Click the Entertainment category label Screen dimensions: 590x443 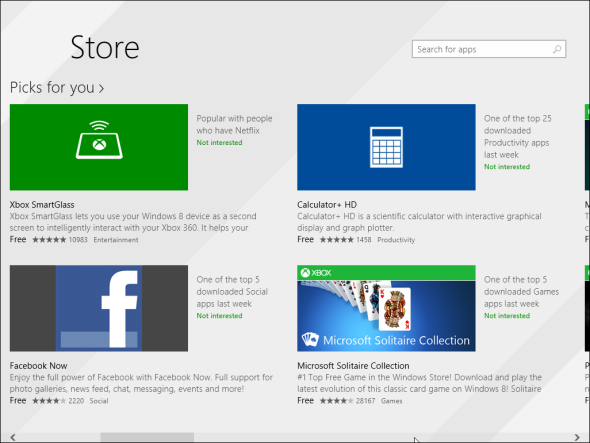coord(116,240)
